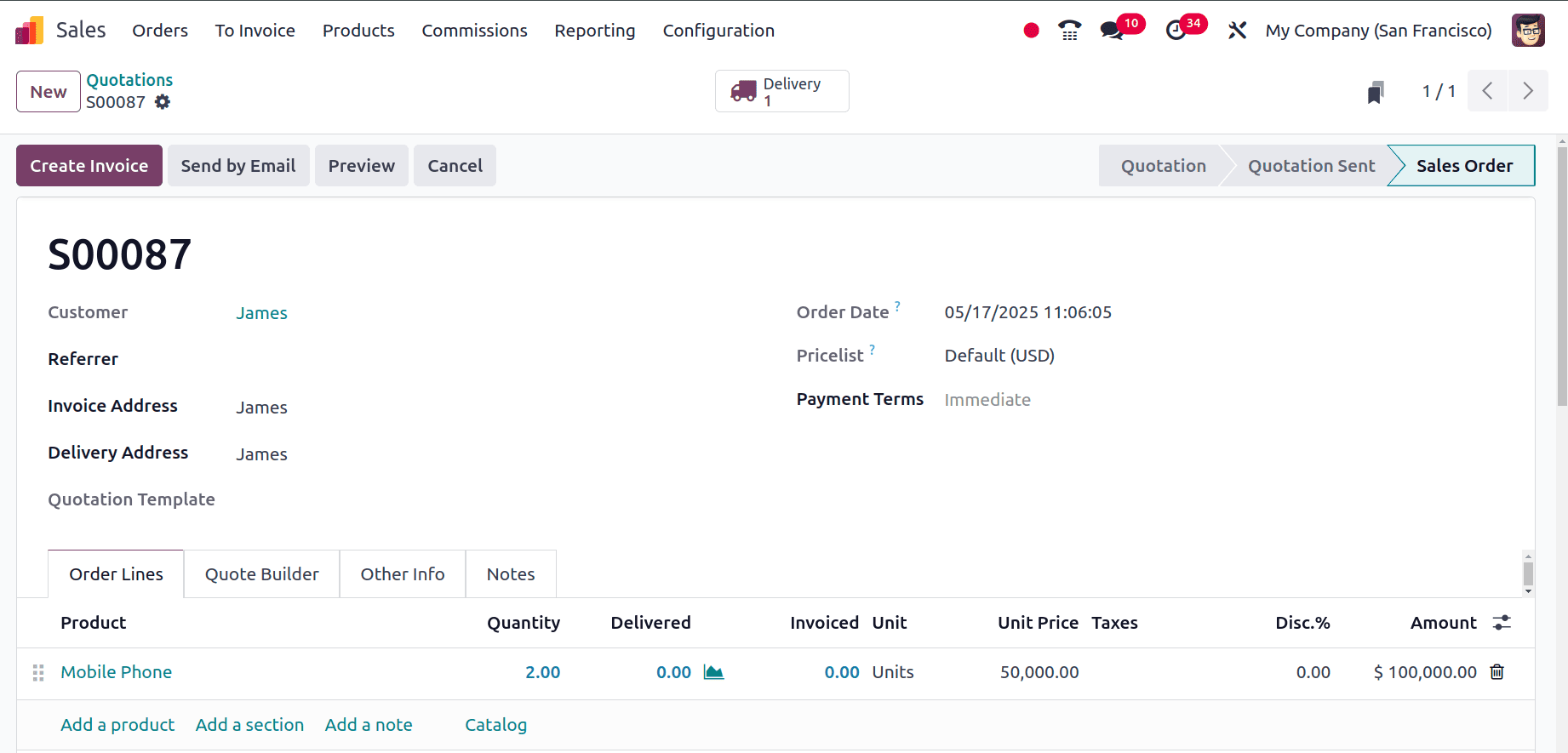Image resolution: width=1568 pixels, height=753 pixels.
Task: Click the New button
Action: point(49,92)
